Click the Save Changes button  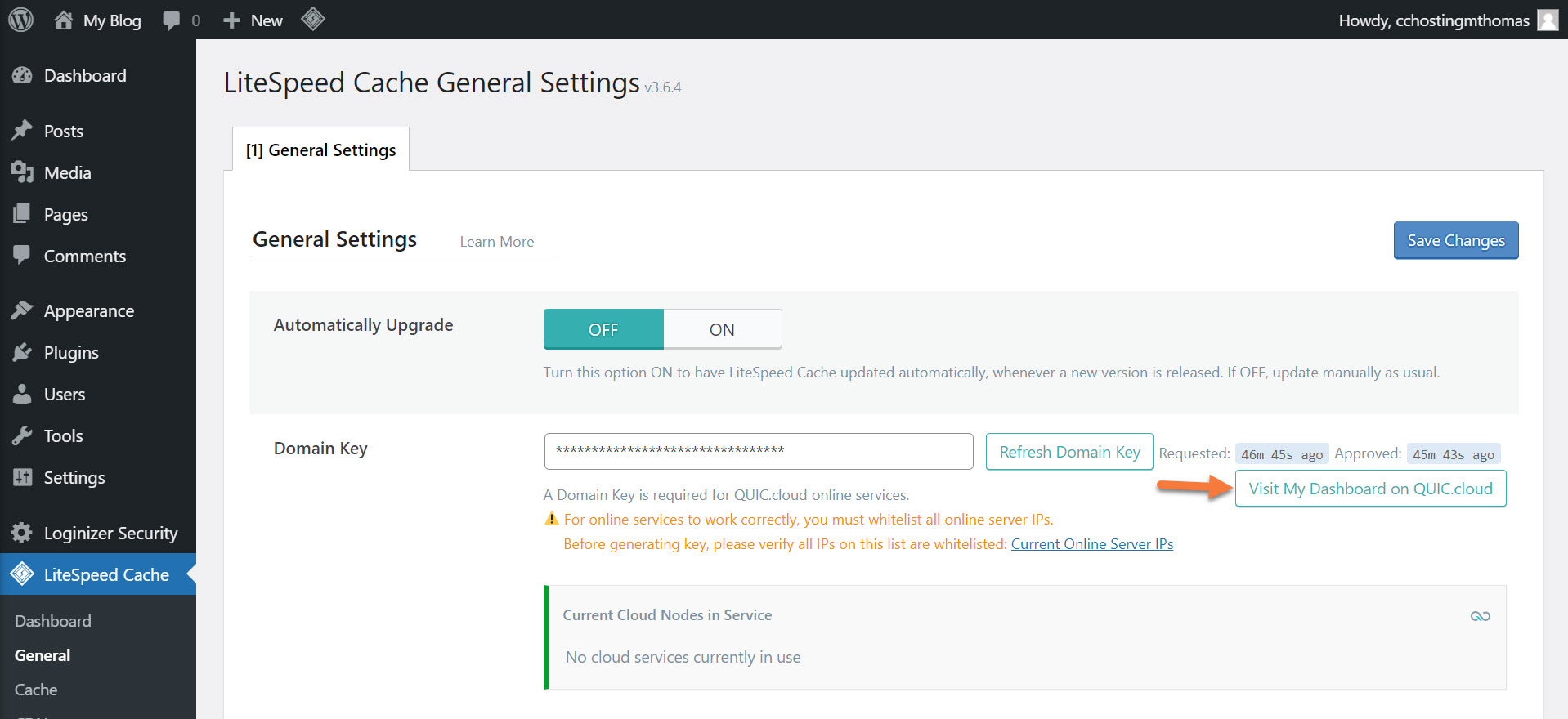(1455, 240)
